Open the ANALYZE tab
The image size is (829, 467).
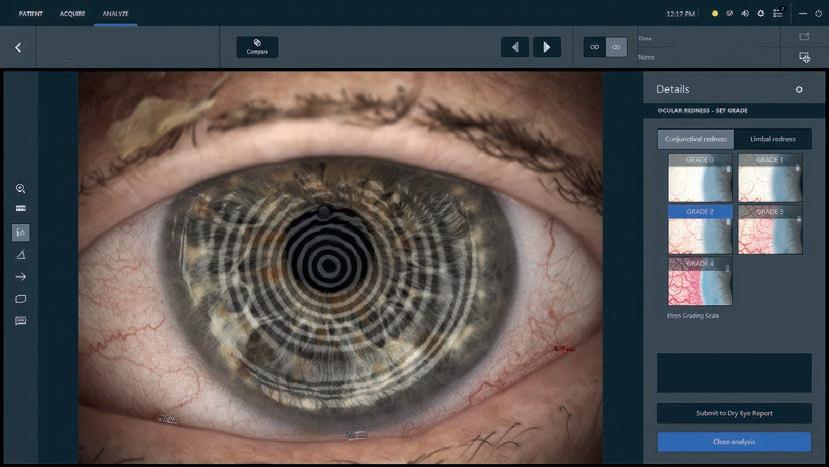115,14
